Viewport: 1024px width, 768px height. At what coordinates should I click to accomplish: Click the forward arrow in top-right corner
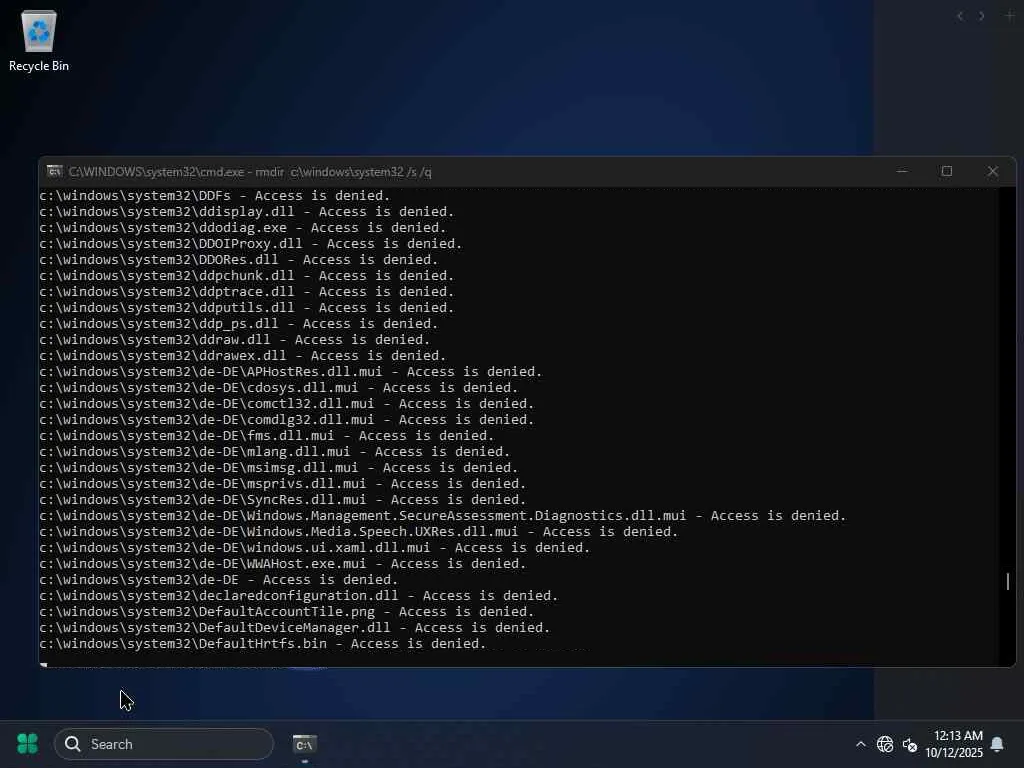pyautogui.click(x=982, y=16)
